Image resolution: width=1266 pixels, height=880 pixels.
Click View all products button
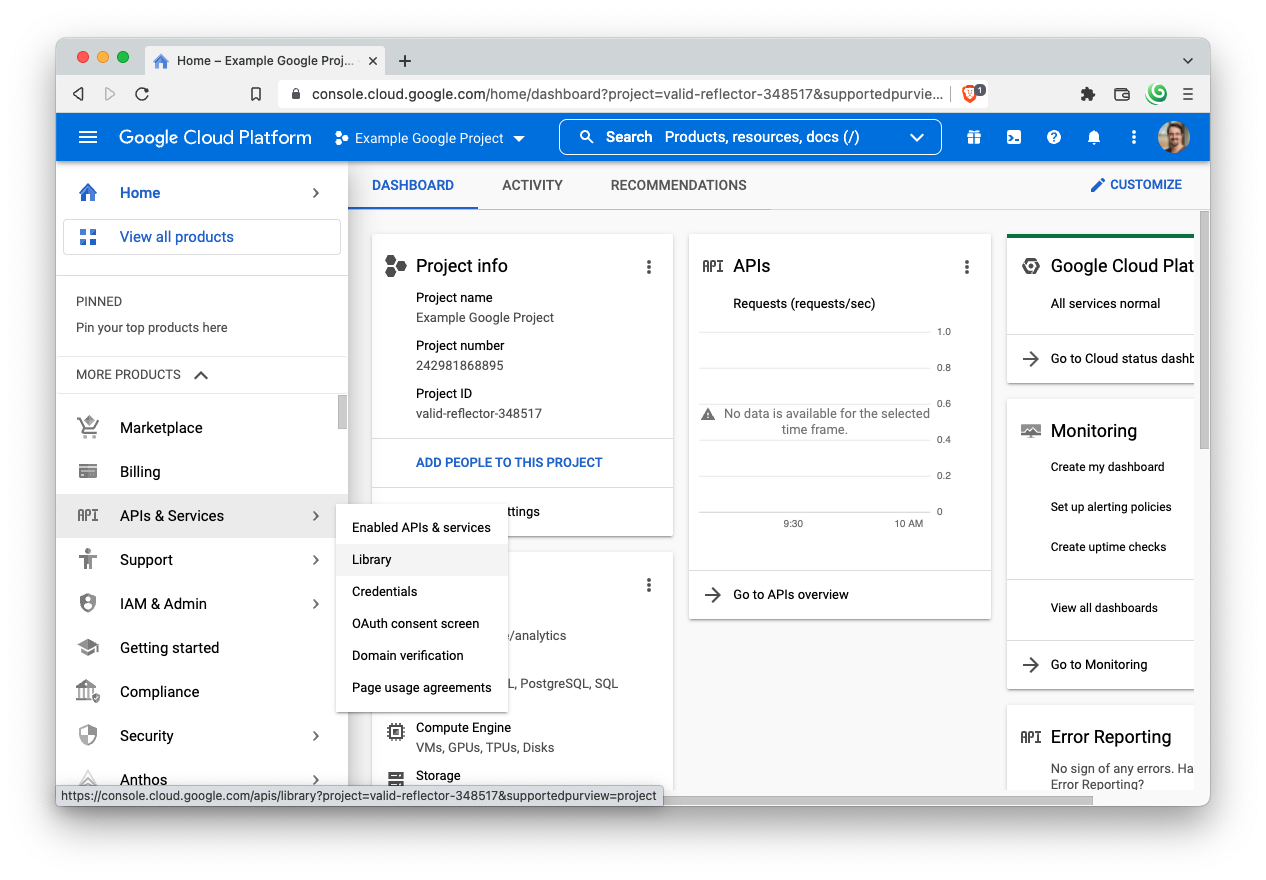tap(202, 237)
